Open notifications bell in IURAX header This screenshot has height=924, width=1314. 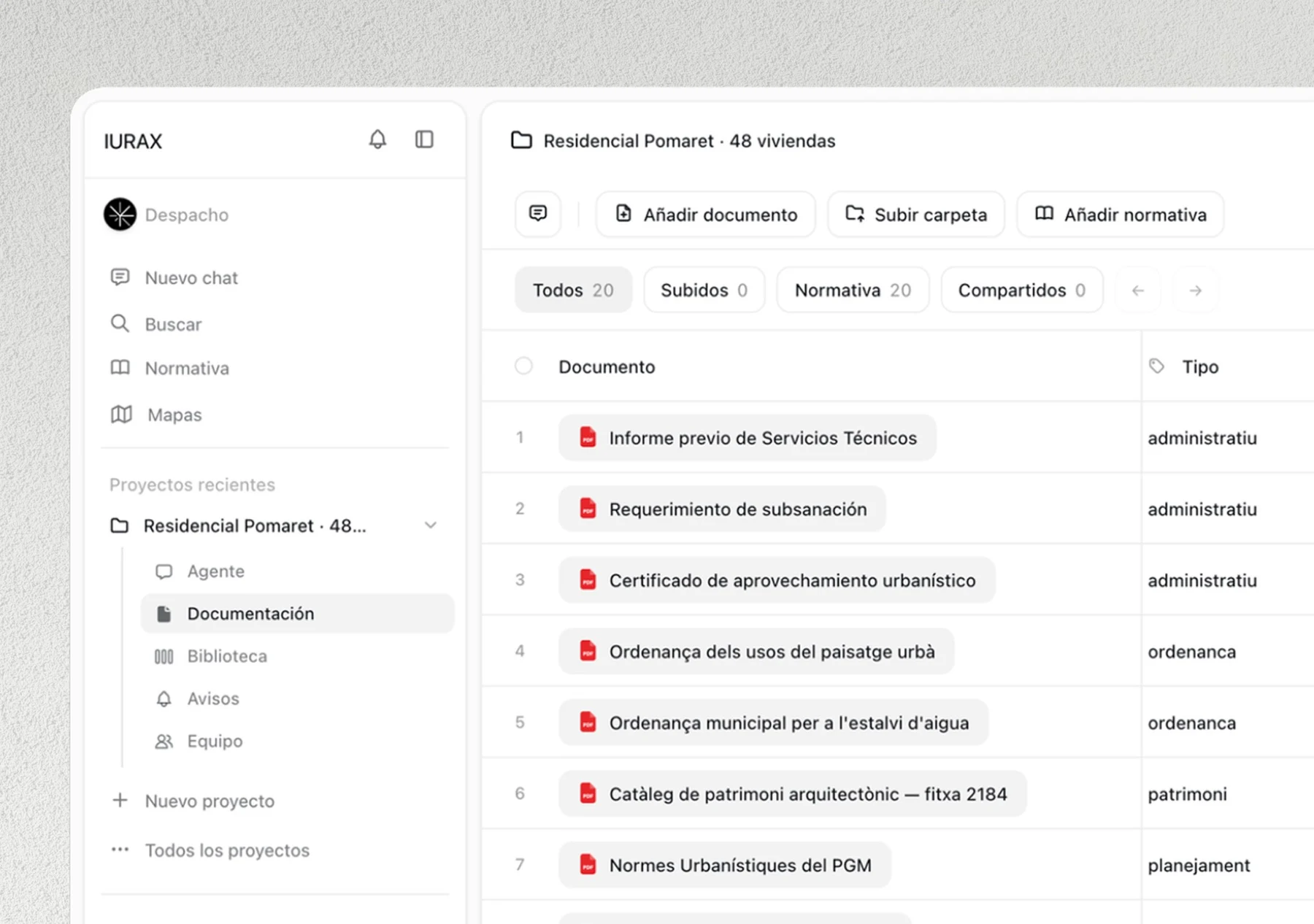[377, 139]
